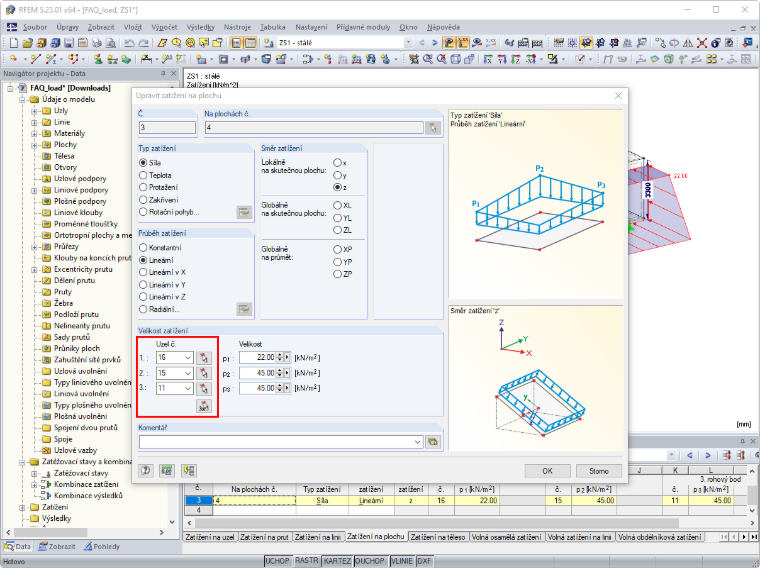Click the Undo arrow icon in toolbar

click(x=129, y=43)
